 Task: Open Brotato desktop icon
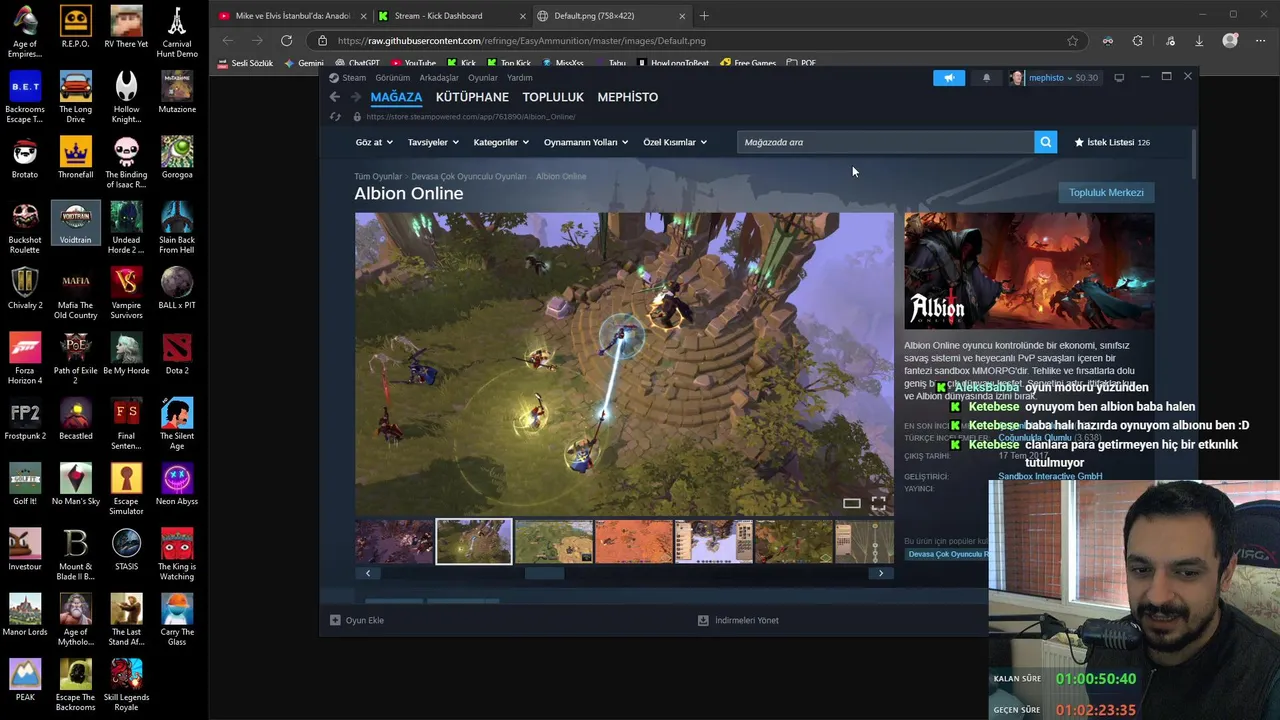point(25,158)
